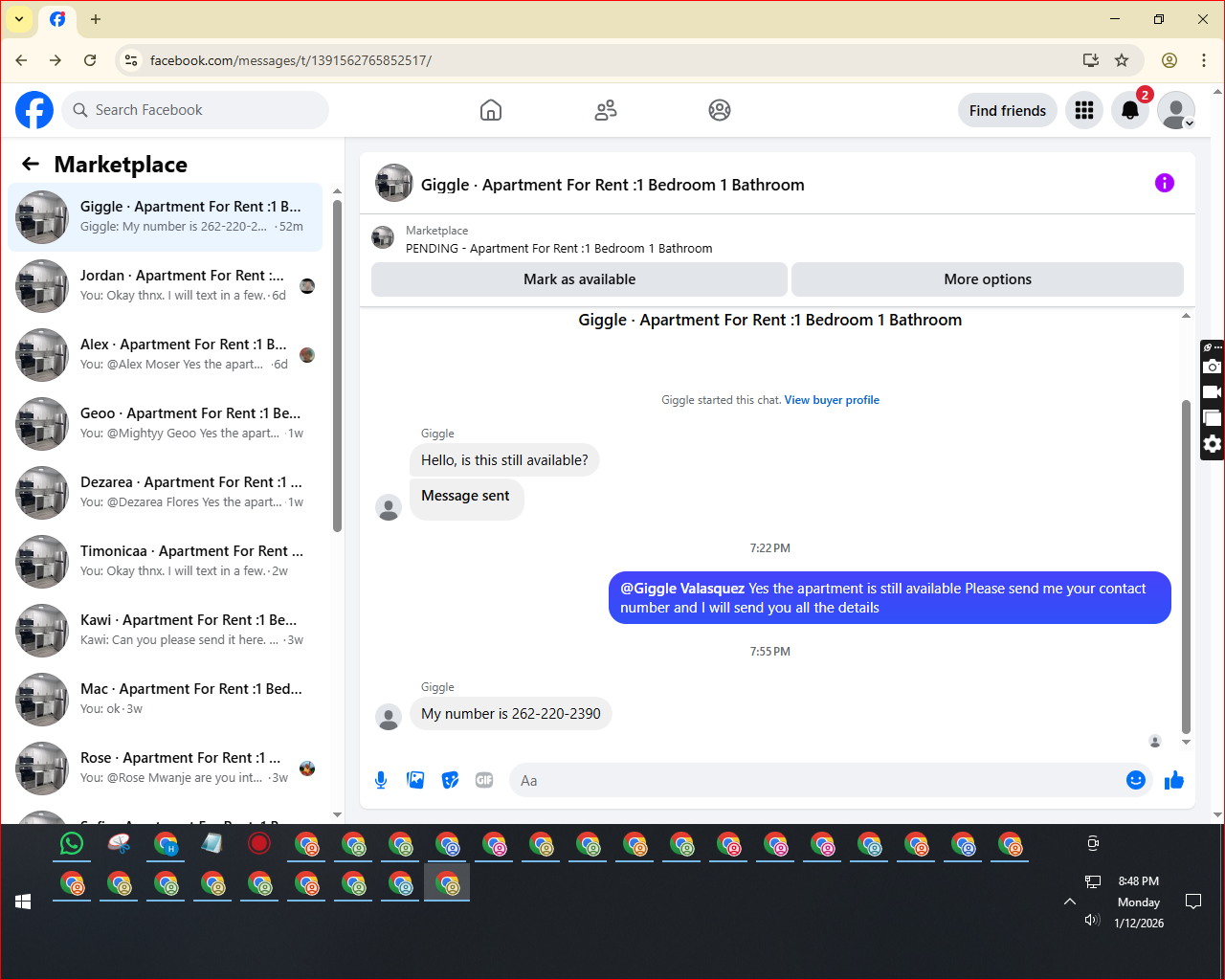Open the Windows Start button
Image resolution: width=1225 pixels, height=980 pixels.
(23, 902)
